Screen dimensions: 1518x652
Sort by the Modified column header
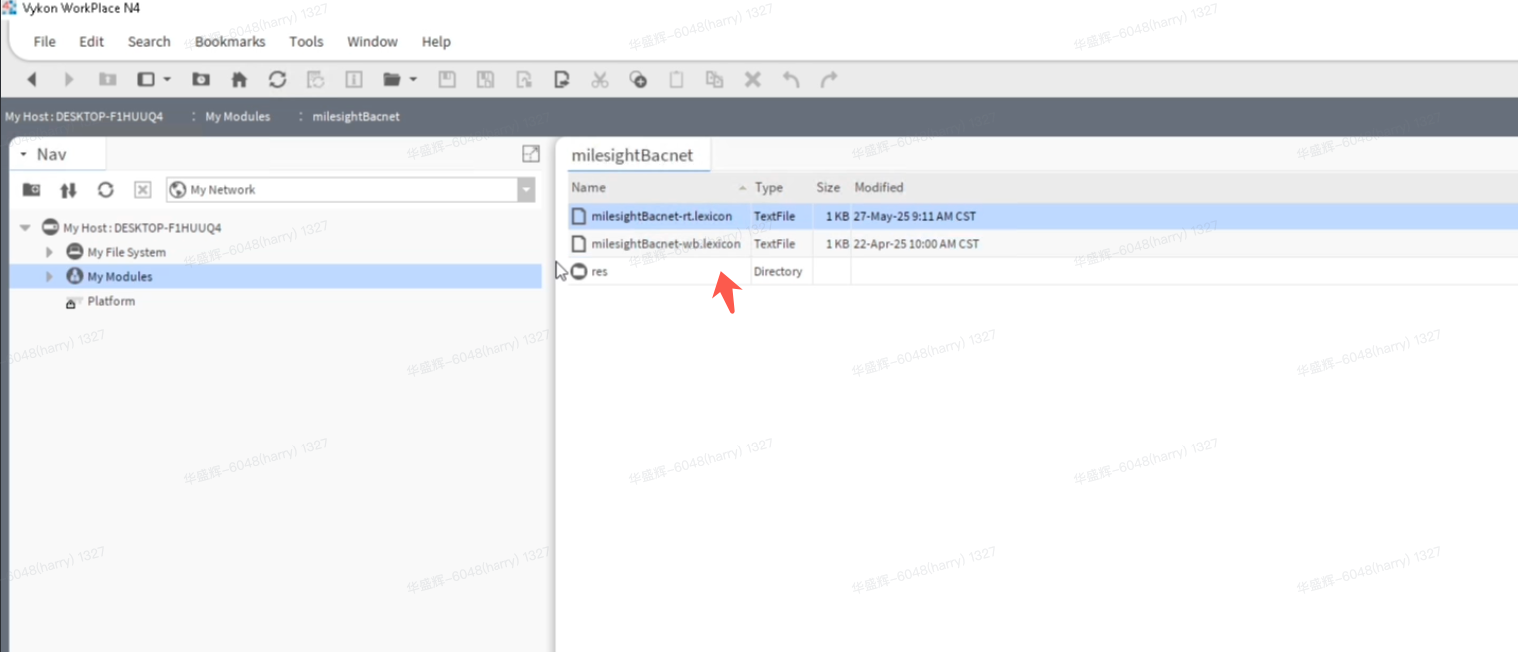(879, 188)
